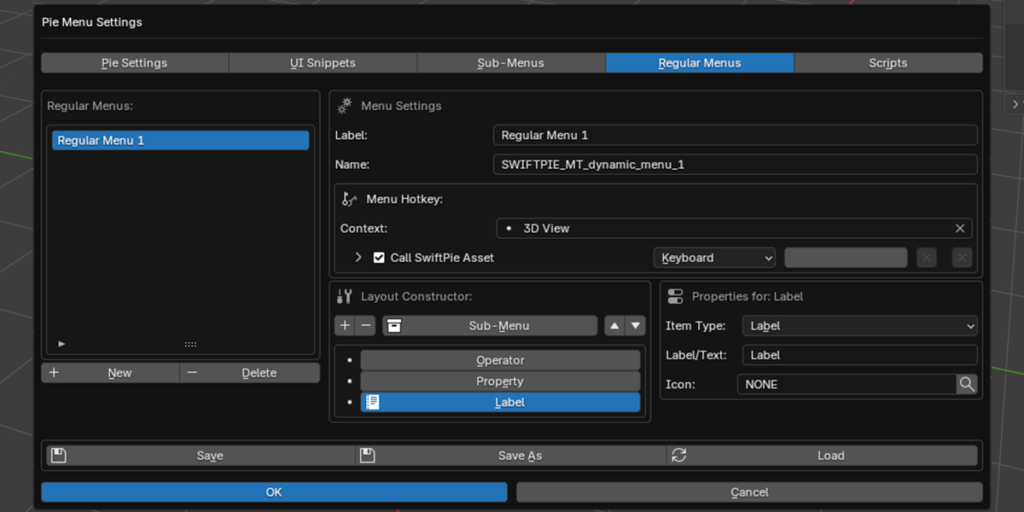Select the Label layout item
The image size is (1024, 512).
[x=500, y=402]
